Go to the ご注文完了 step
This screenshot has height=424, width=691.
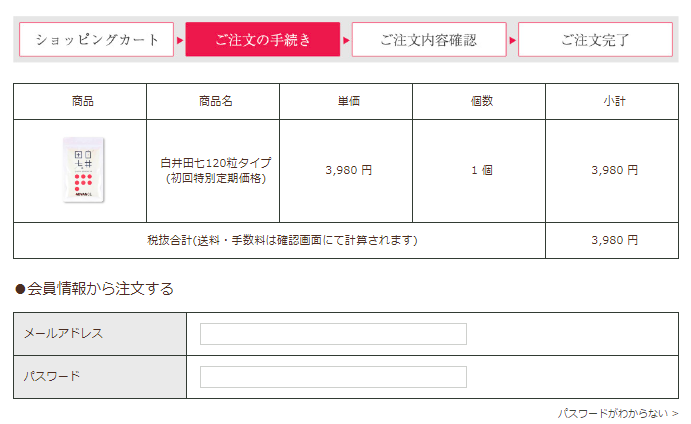coord(595,40)
